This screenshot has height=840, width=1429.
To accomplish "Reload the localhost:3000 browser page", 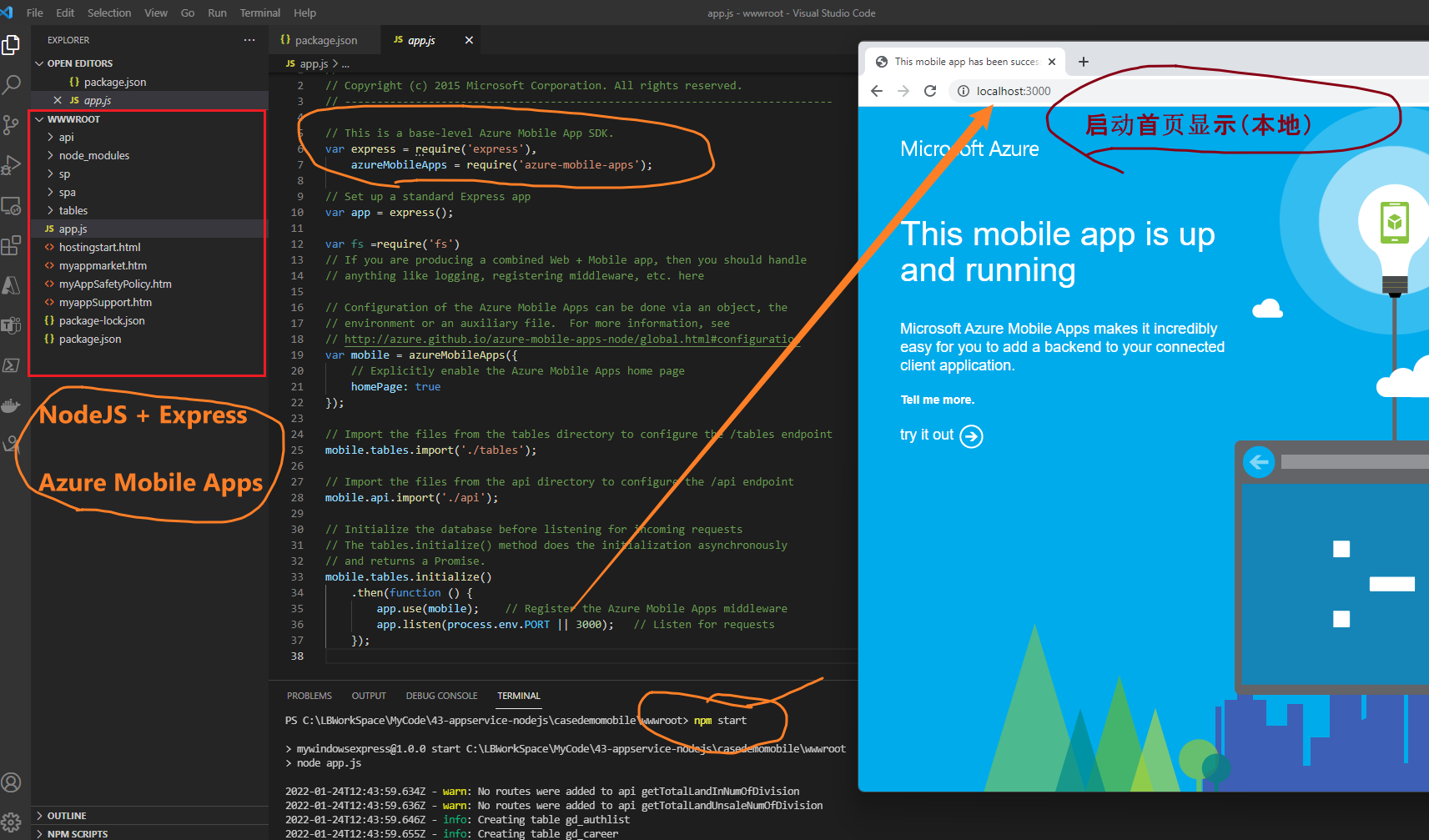I will (930, 91).
